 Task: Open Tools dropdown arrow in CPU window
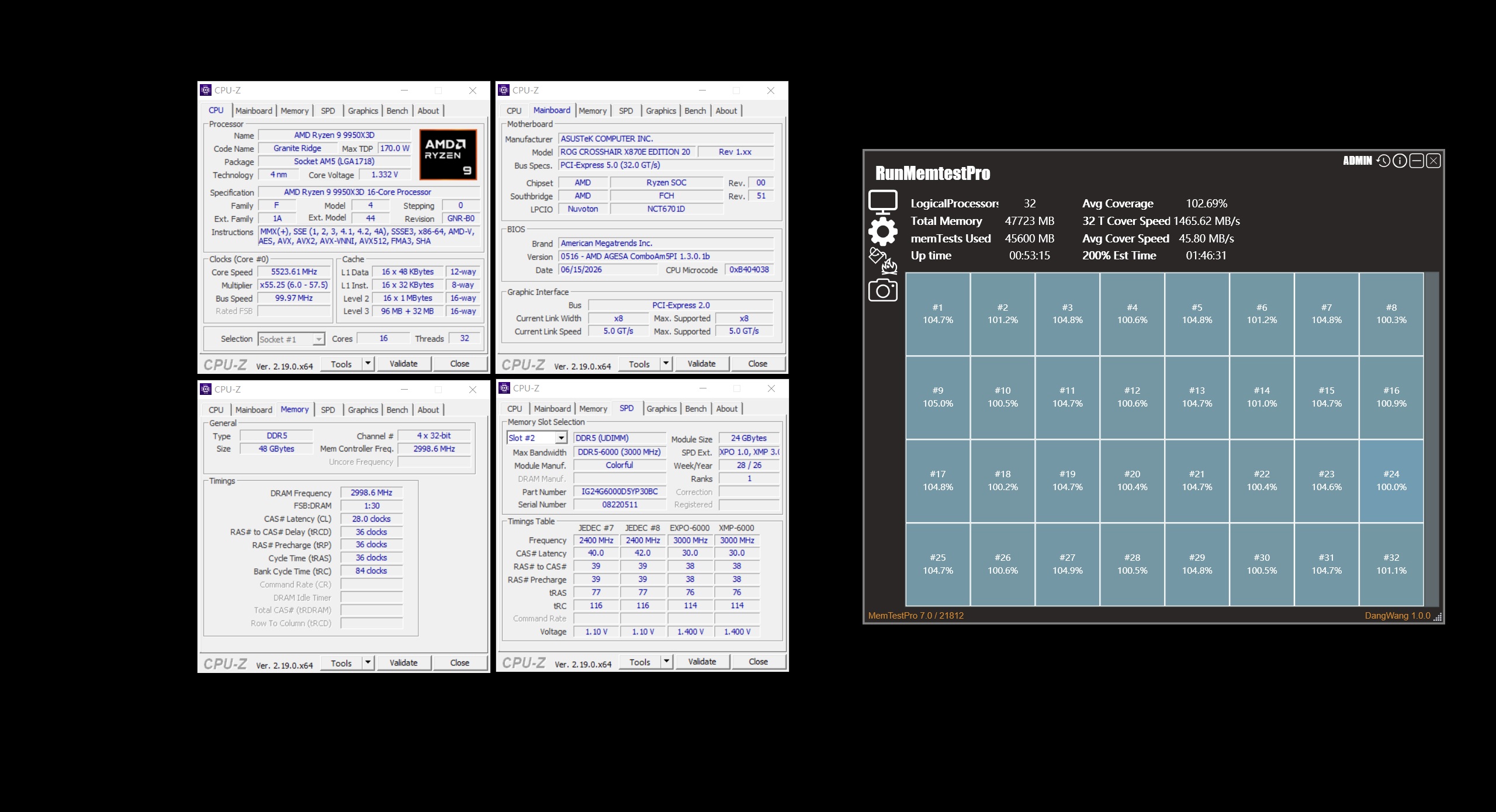[x=368, y=363]
